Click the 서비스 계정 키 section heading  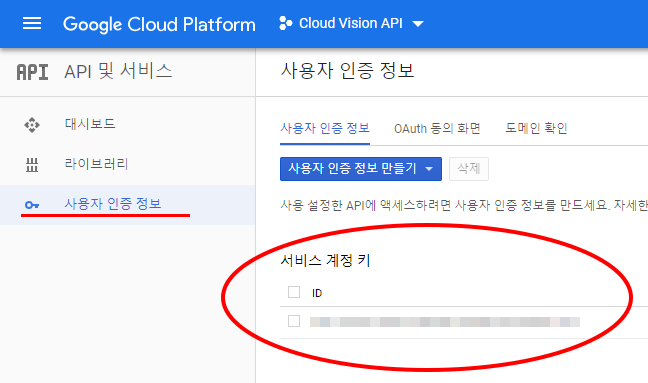[x=325, y=260]
